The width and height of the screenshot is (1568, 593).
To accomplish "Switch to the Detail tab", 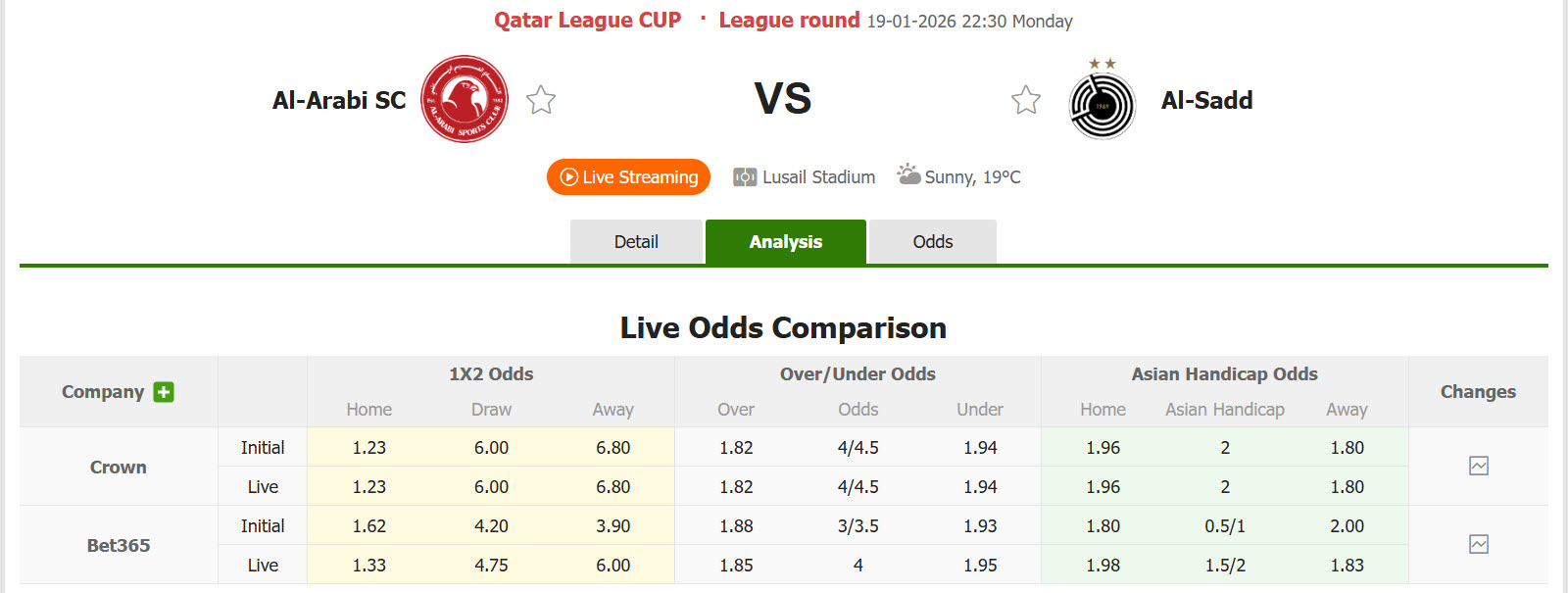I will point(637,241).
